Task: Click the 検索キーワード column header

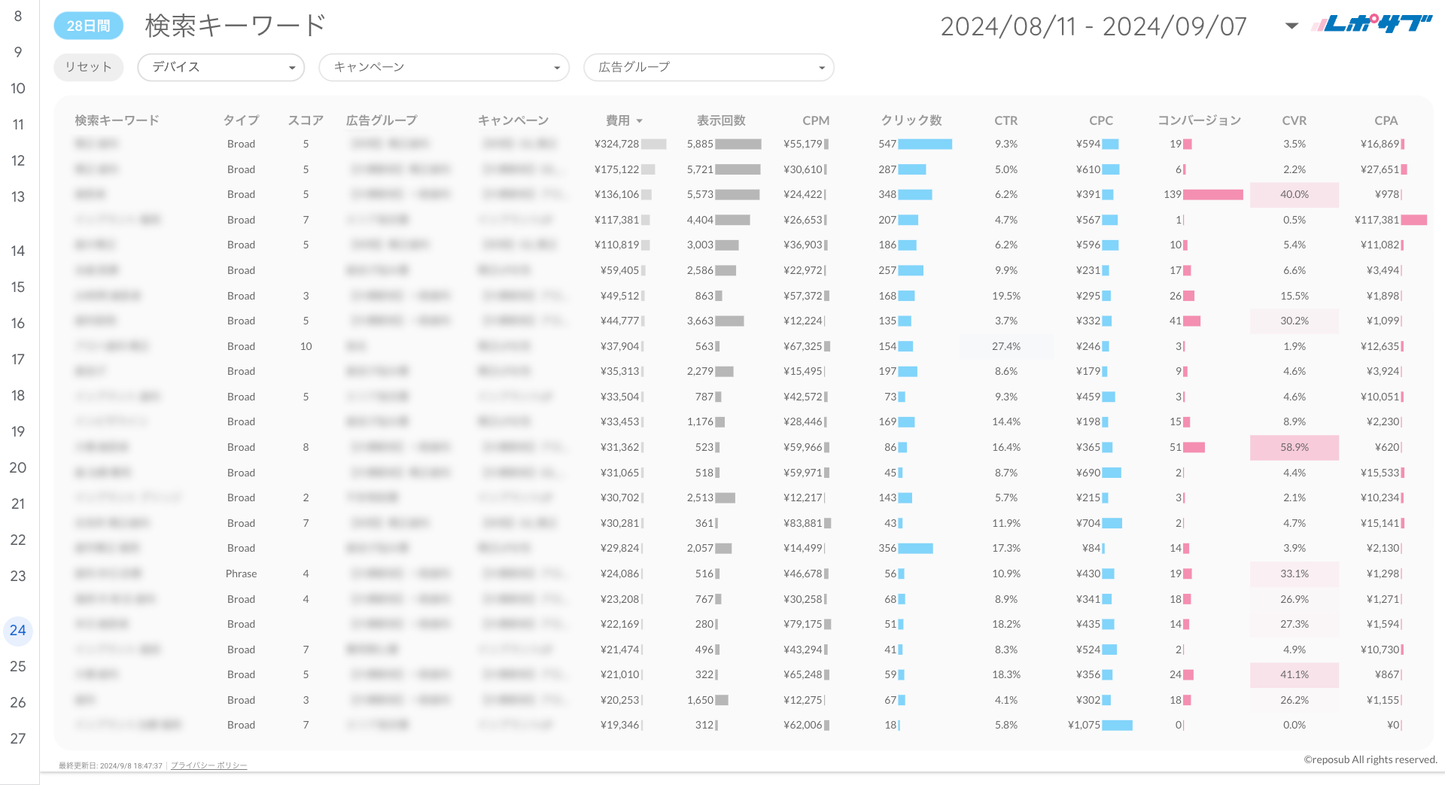Action: (117, 120)
